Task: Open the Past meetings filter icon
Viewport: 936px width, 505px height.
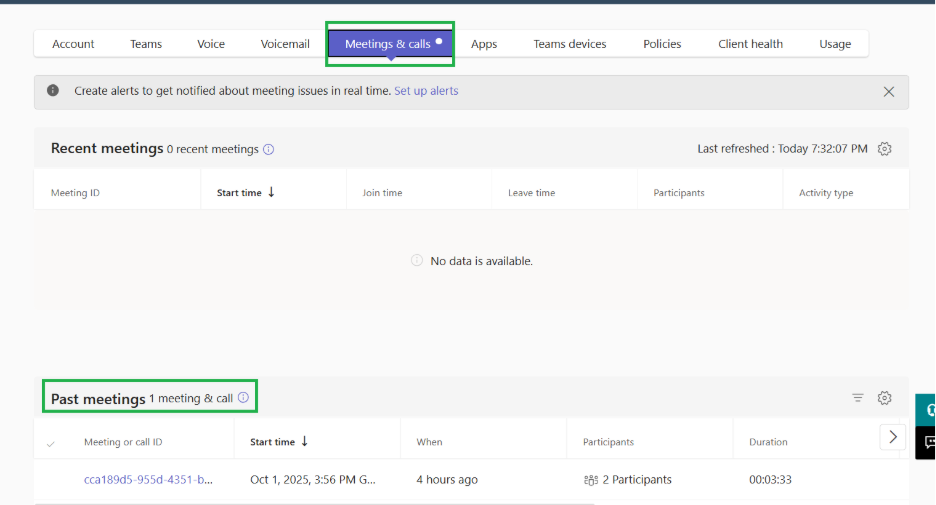Action: pyautogui.click(x=858, y=398)
